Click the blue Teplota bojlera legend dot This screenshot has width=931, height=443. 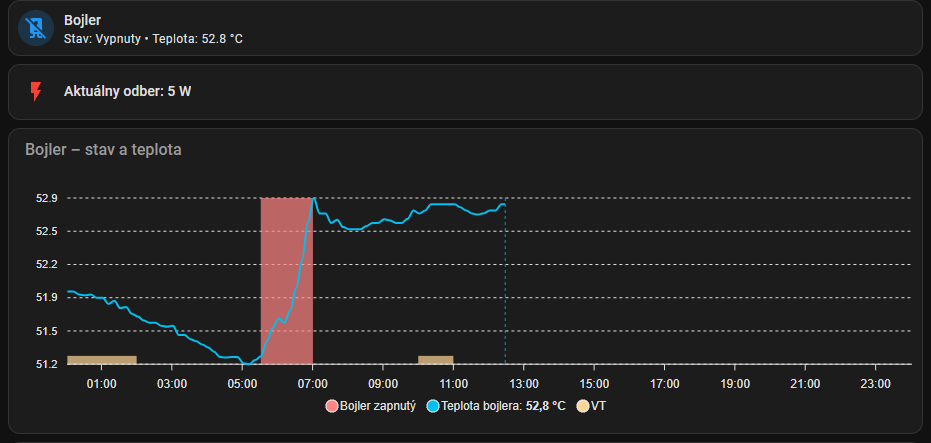click(x=433, y=407)
